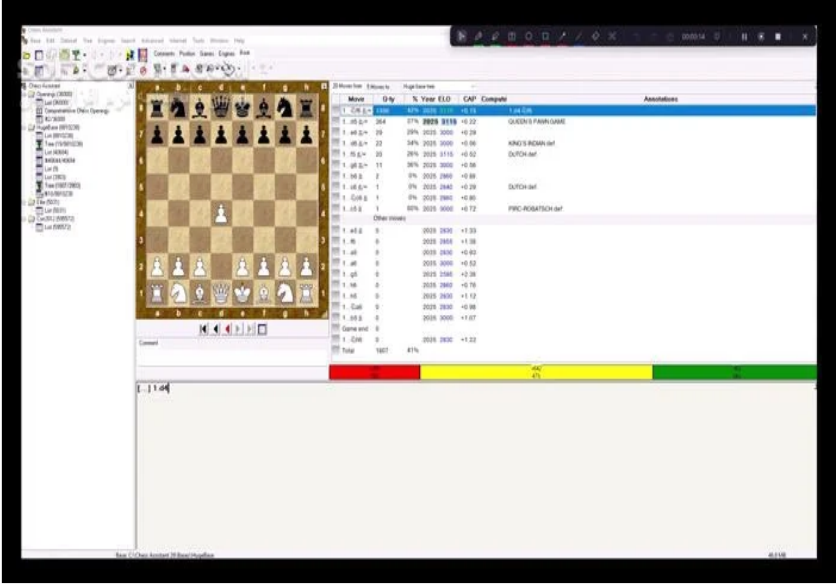Open dropdown arrow beside top-row trophy icon

pos(84,55)
